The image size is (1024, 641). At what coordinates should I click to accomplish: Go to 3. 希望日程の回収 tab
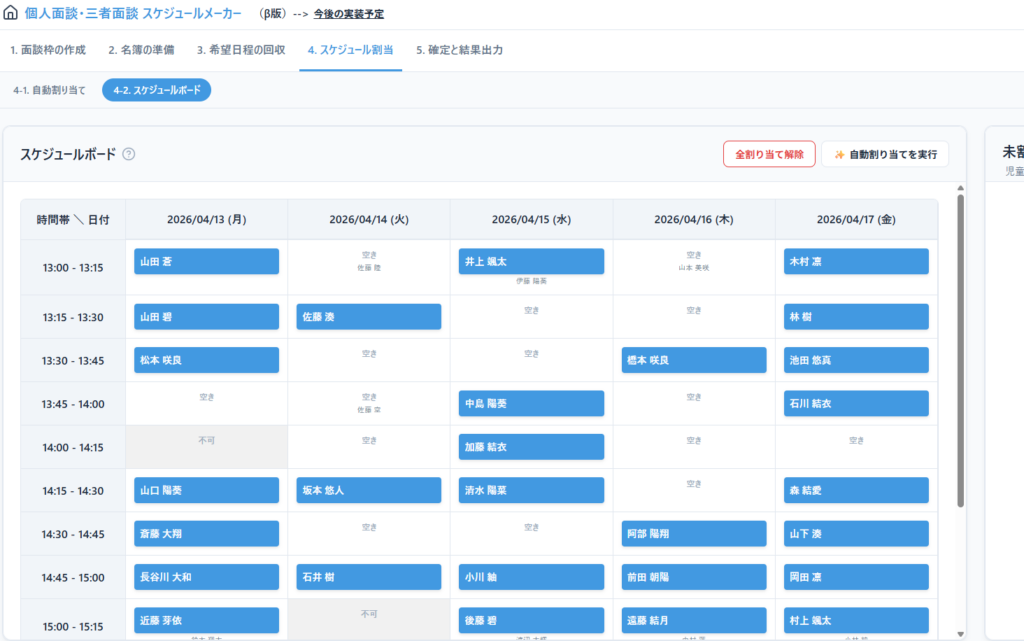point(241,50)
